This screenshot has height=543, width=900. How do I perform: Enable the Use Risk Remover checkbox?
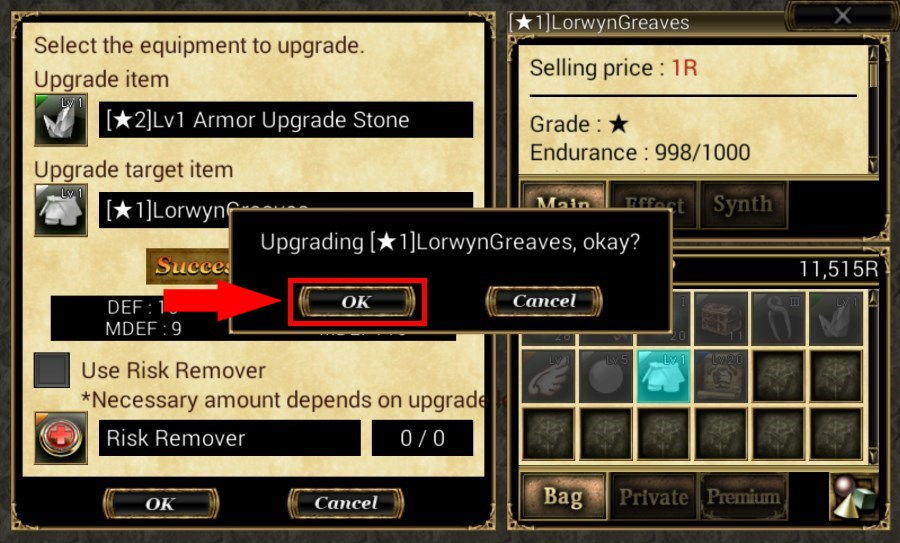tap(52, 370)
